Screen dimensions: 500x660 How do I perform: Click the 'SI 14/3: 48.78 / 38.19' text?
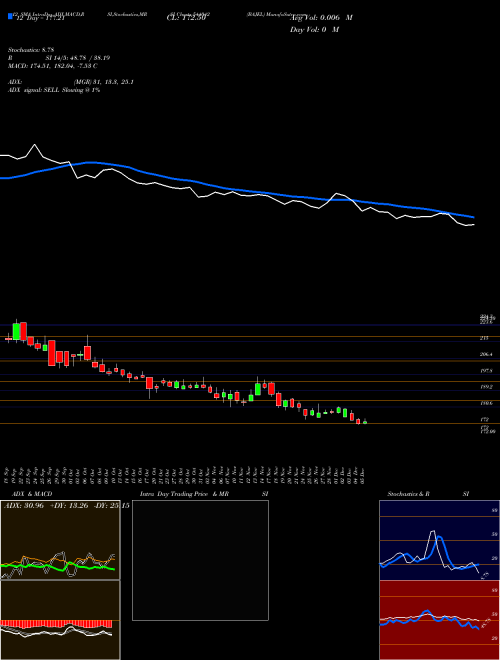pyautogui.click(x=77, y=58)
